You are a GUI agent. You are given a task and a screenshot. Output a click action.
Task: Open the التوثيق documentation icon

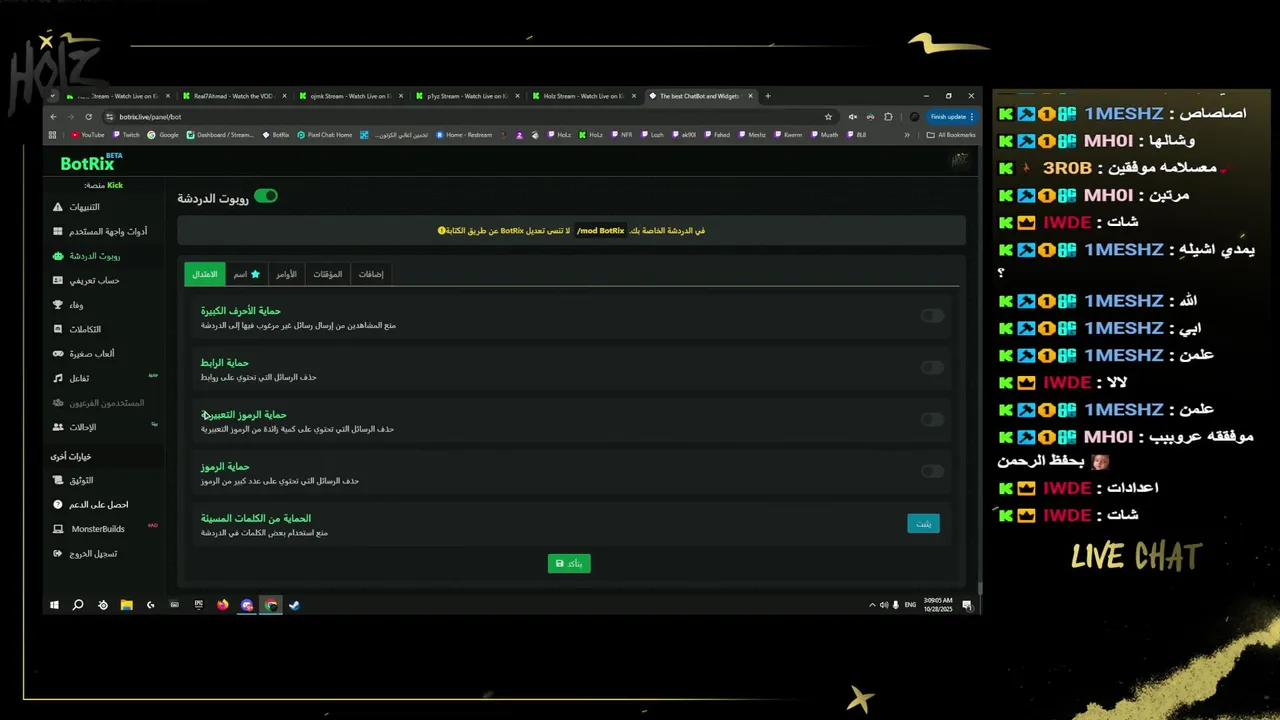point(58,480)
